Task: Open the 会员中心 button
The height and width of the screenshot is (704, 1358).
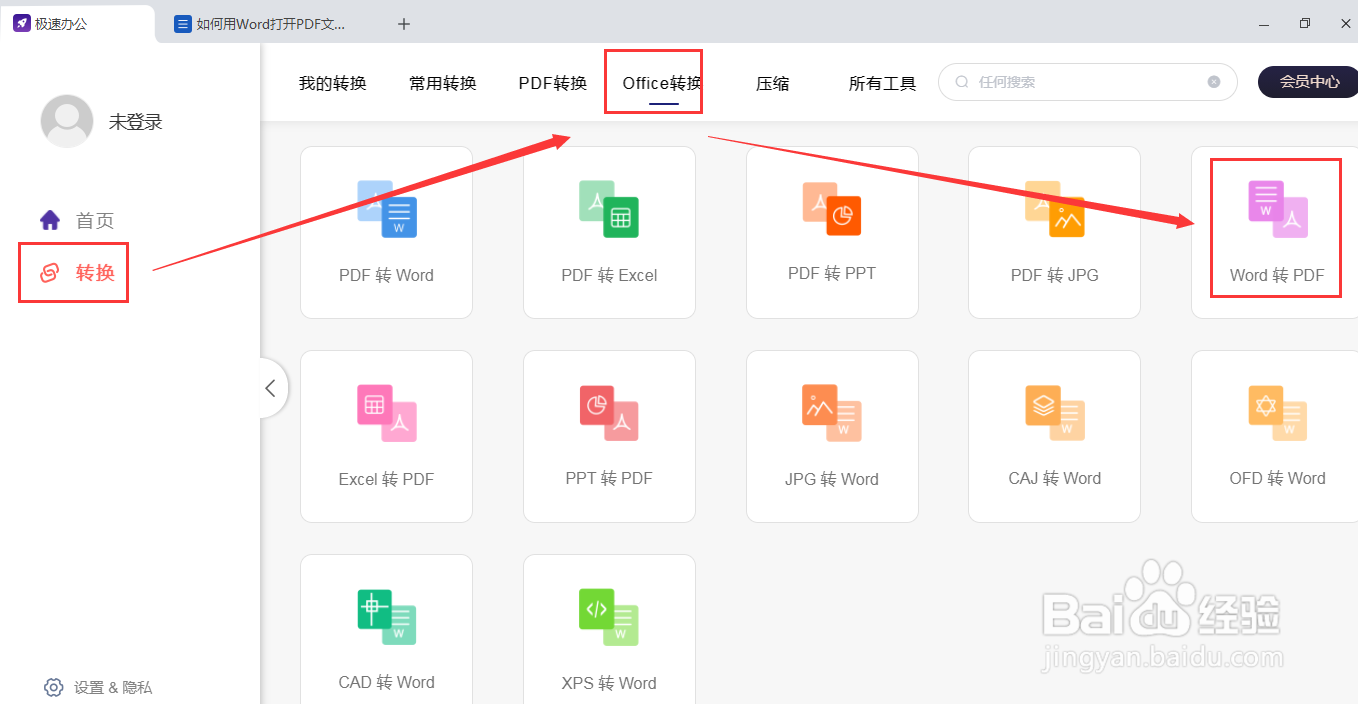Action: [x=1309, y=82]
